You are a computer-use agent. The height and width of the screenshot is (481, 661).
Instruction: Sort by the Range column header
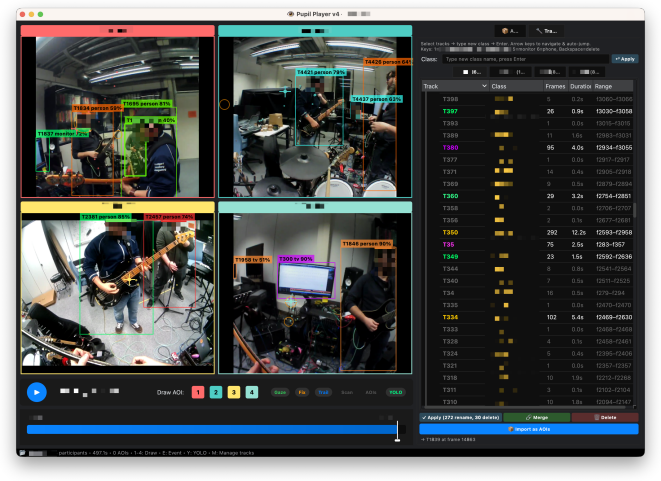[x=613, y=86]
